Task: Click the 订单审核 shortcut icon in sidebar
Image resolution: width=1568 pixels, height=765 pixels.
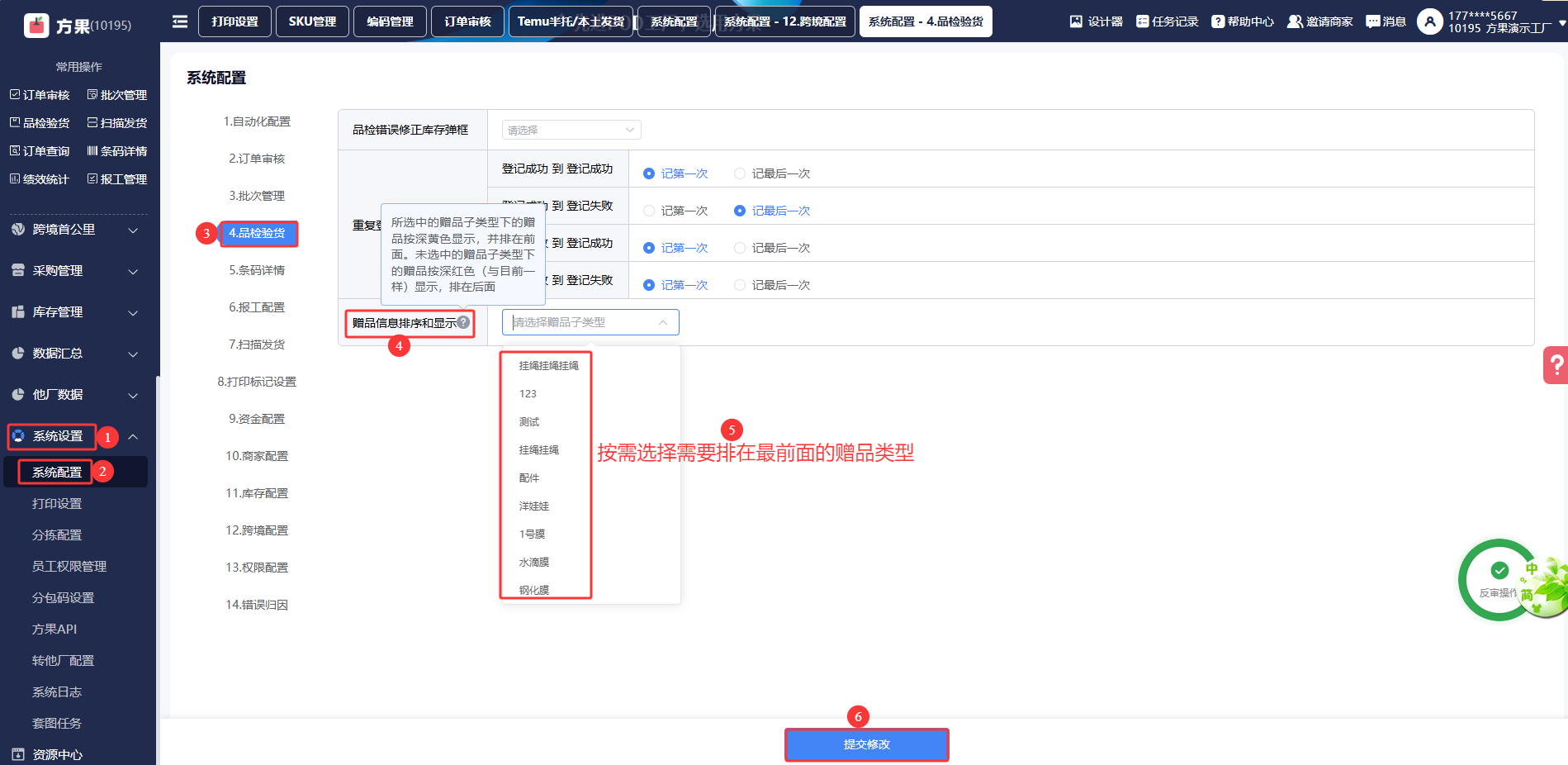Action: coord(15,95)
